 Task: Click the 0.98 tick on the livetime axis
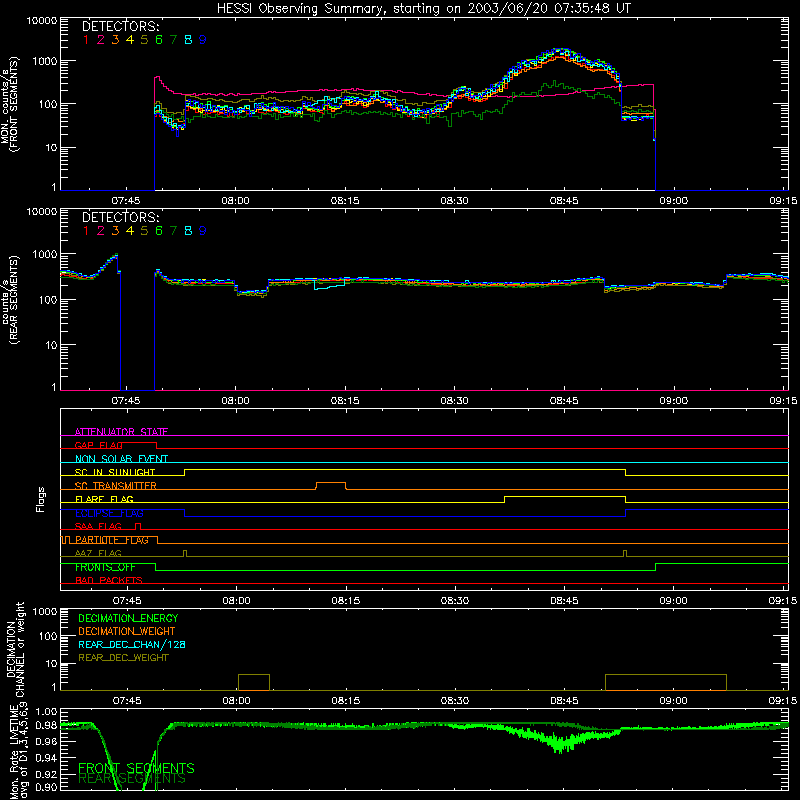[47, 725]
